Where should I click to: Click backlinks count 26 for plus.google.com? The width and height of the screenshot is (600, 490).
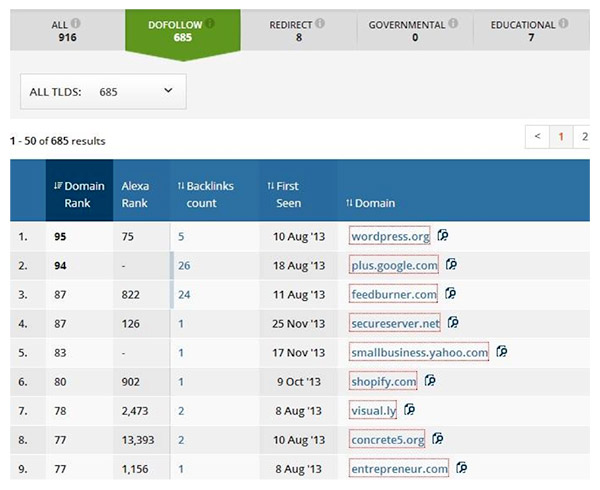tap(183, 265)
